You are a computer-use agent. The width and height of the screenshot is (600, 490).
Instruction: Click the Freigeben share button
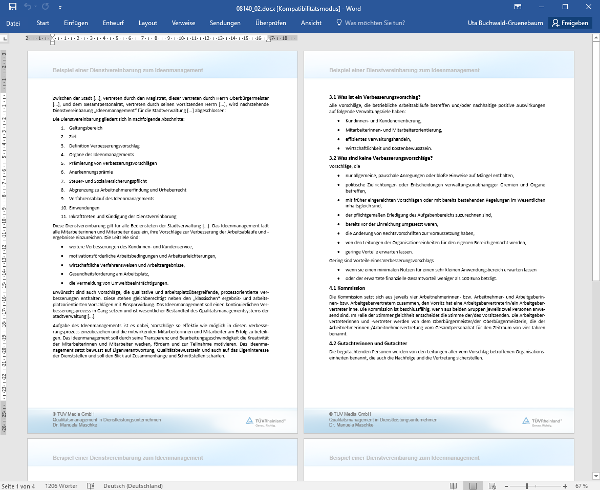569,21
